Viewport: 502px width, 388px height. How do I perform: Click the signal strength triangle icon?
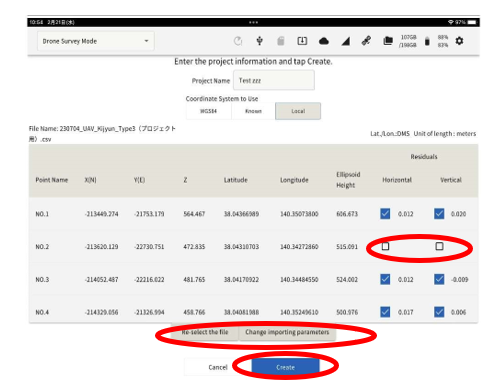click(346, 41)
